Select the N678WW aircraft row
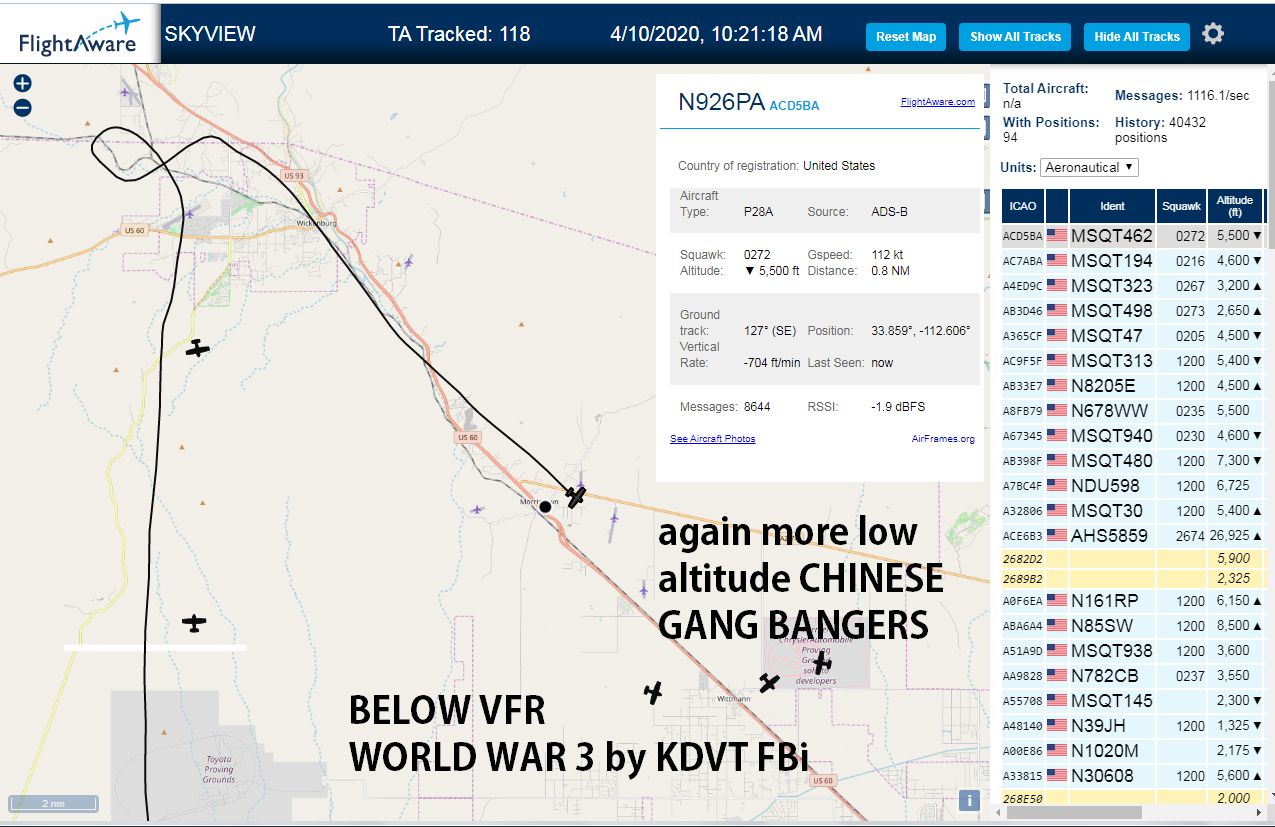1275x827 pixels. tap(1134, 411)
